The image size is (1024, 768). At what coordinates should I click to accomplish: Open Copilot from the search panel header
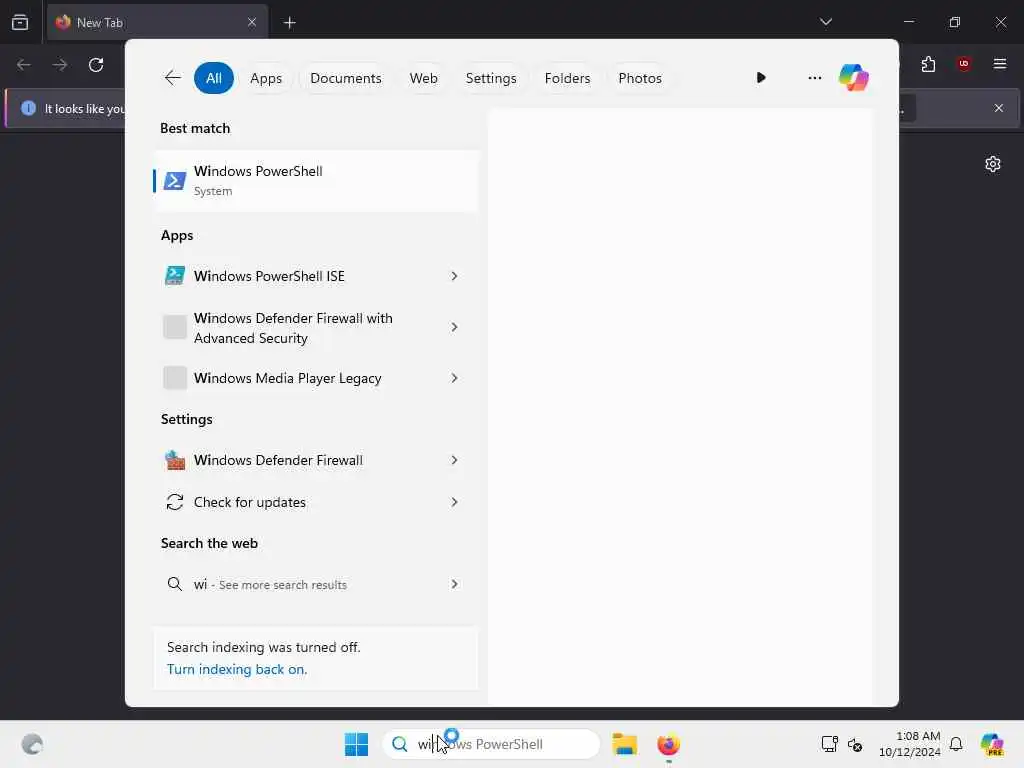[x=854, y=78]
